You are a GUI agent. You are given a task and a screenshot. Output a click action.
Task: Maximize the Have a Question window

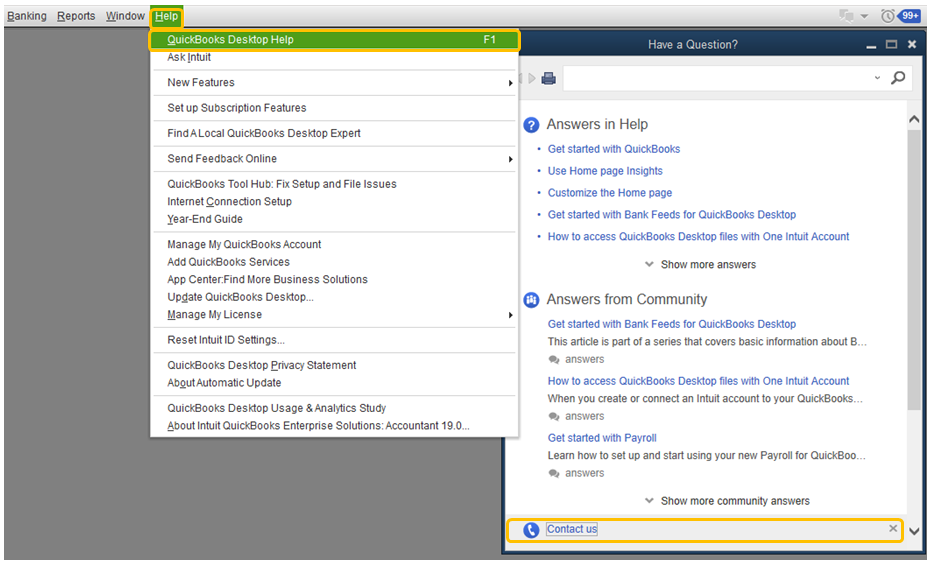891,45
